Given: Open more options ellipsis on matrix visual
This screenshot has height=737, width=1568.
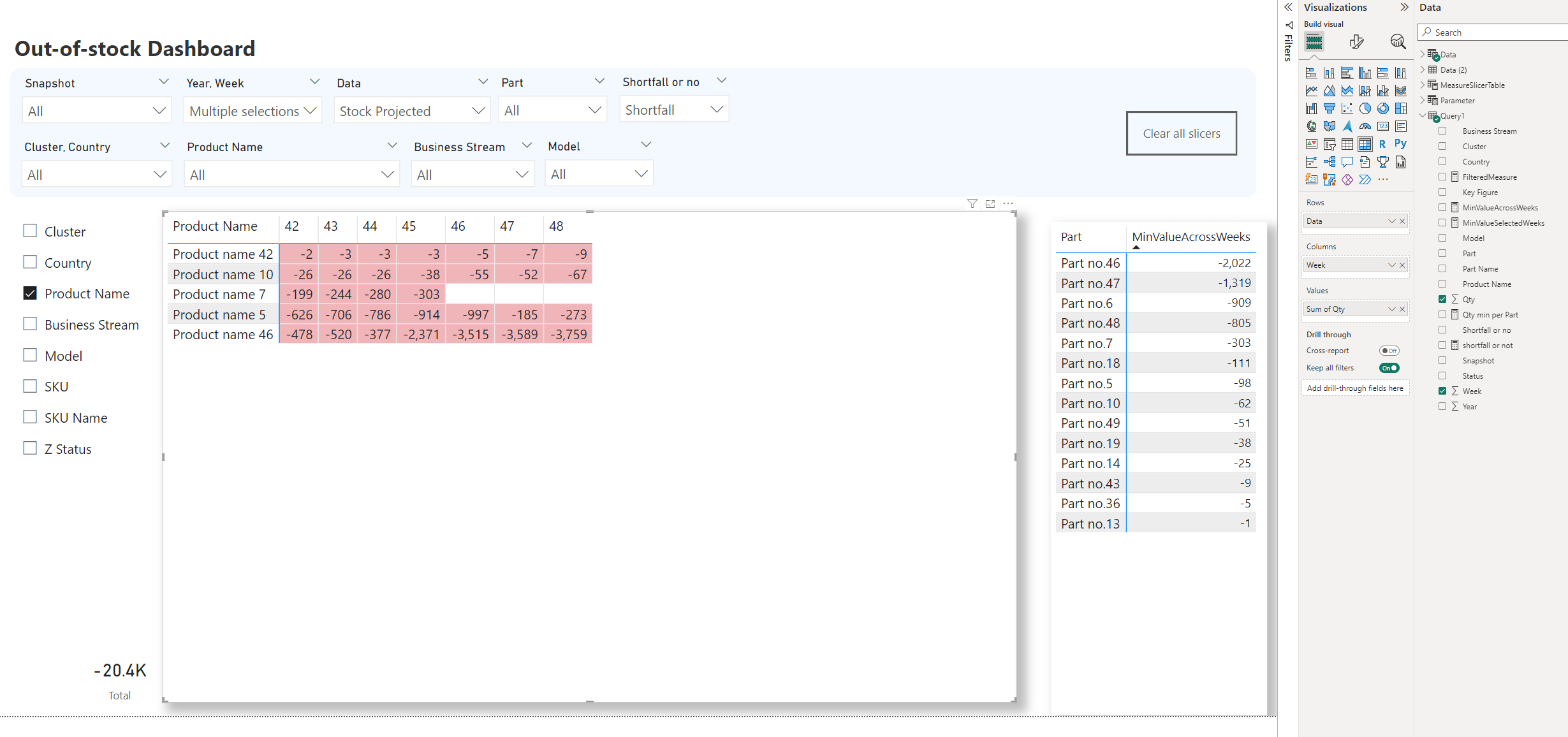Looking at the screenshot, I should coord(1007,203).
